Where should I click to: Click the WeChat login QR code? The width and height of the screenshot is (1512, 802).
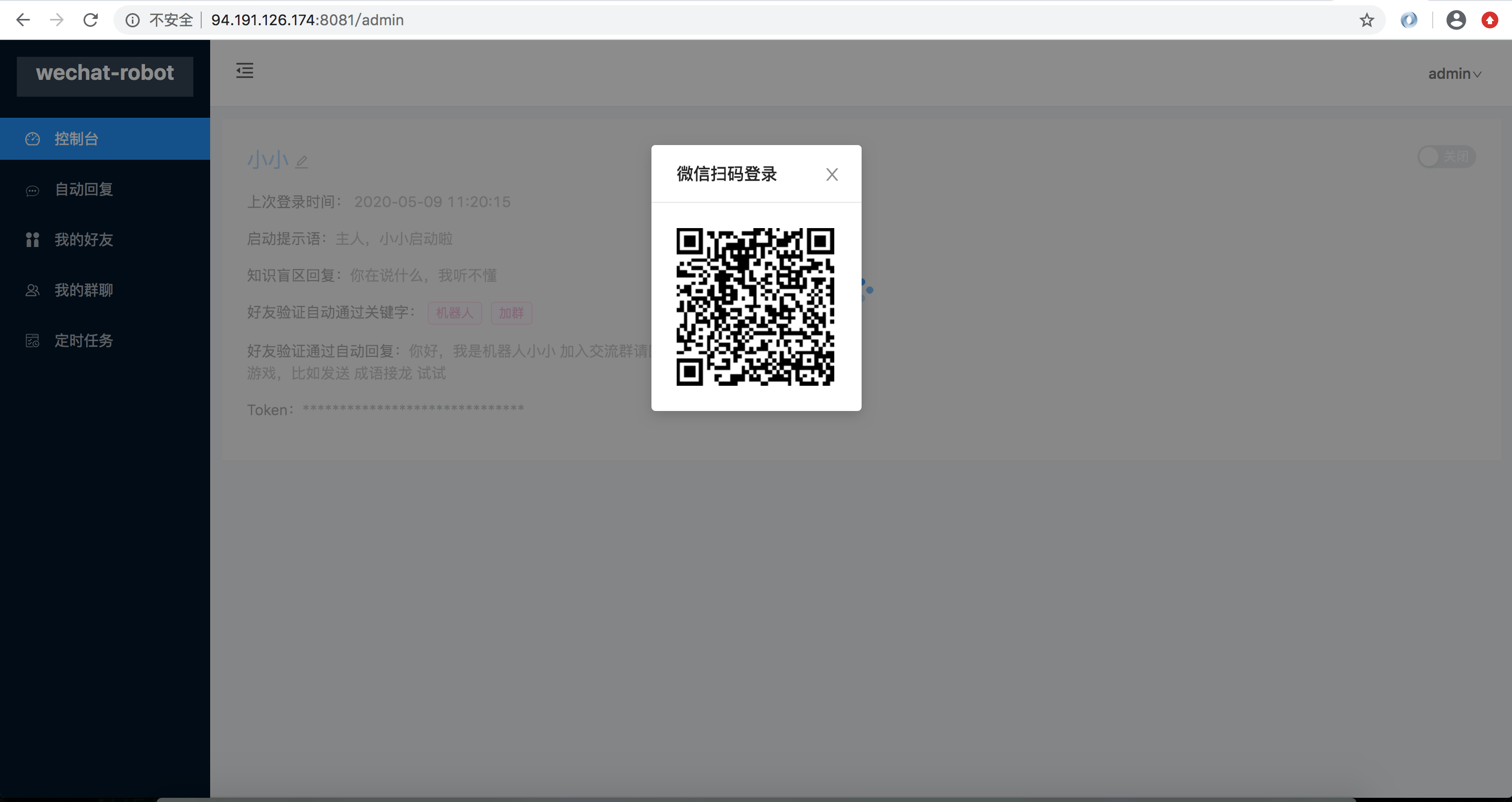755,306
